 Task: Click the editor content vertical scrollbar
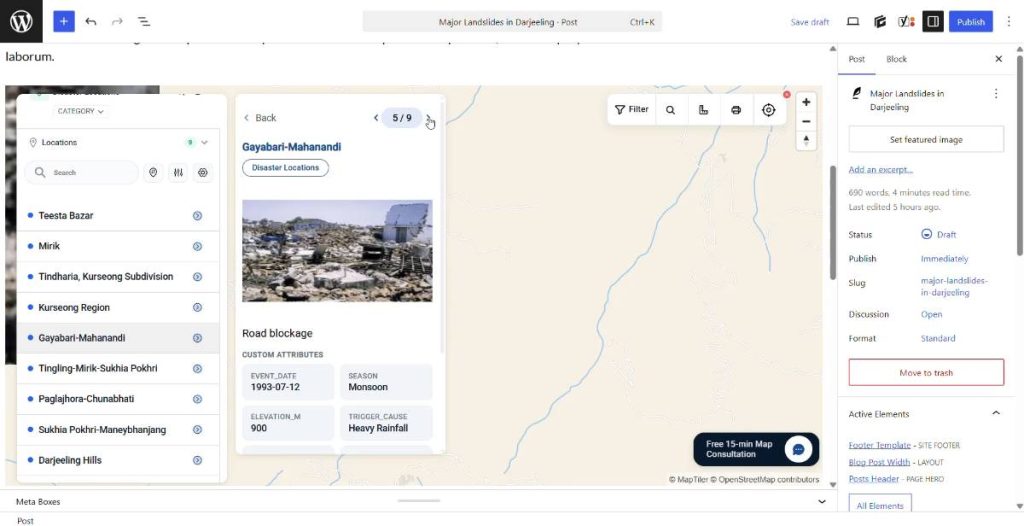[x=833, y=222]
